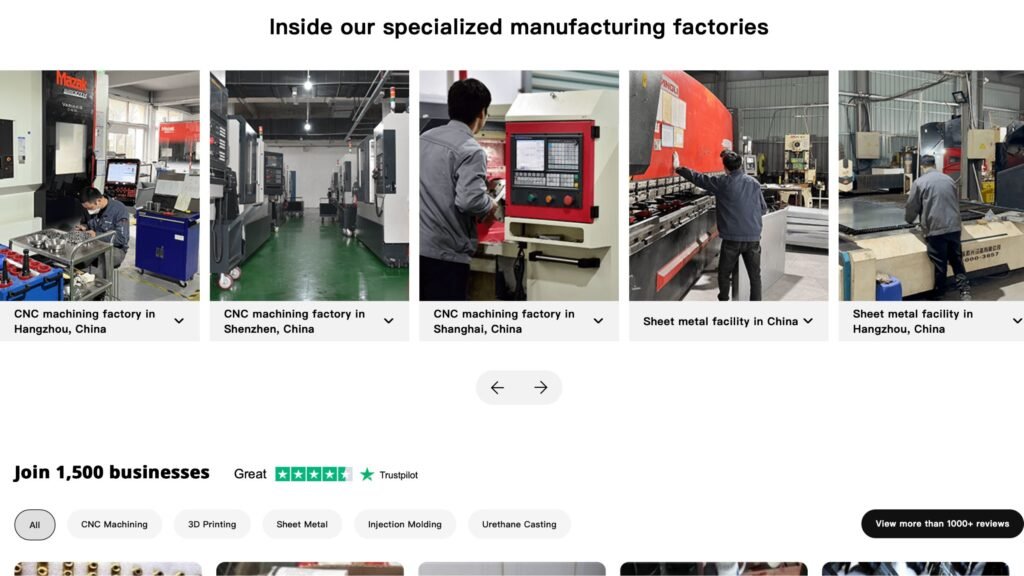
Task: Click the next slide right arrow
Action: coord(541,388)
